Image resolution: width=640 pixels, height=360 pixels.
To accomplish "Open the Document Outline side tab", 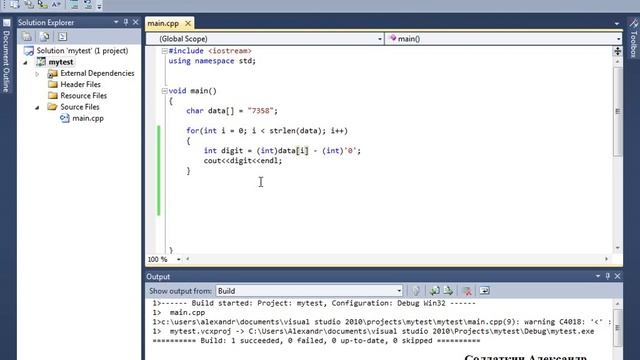I will tap(6, 57).
